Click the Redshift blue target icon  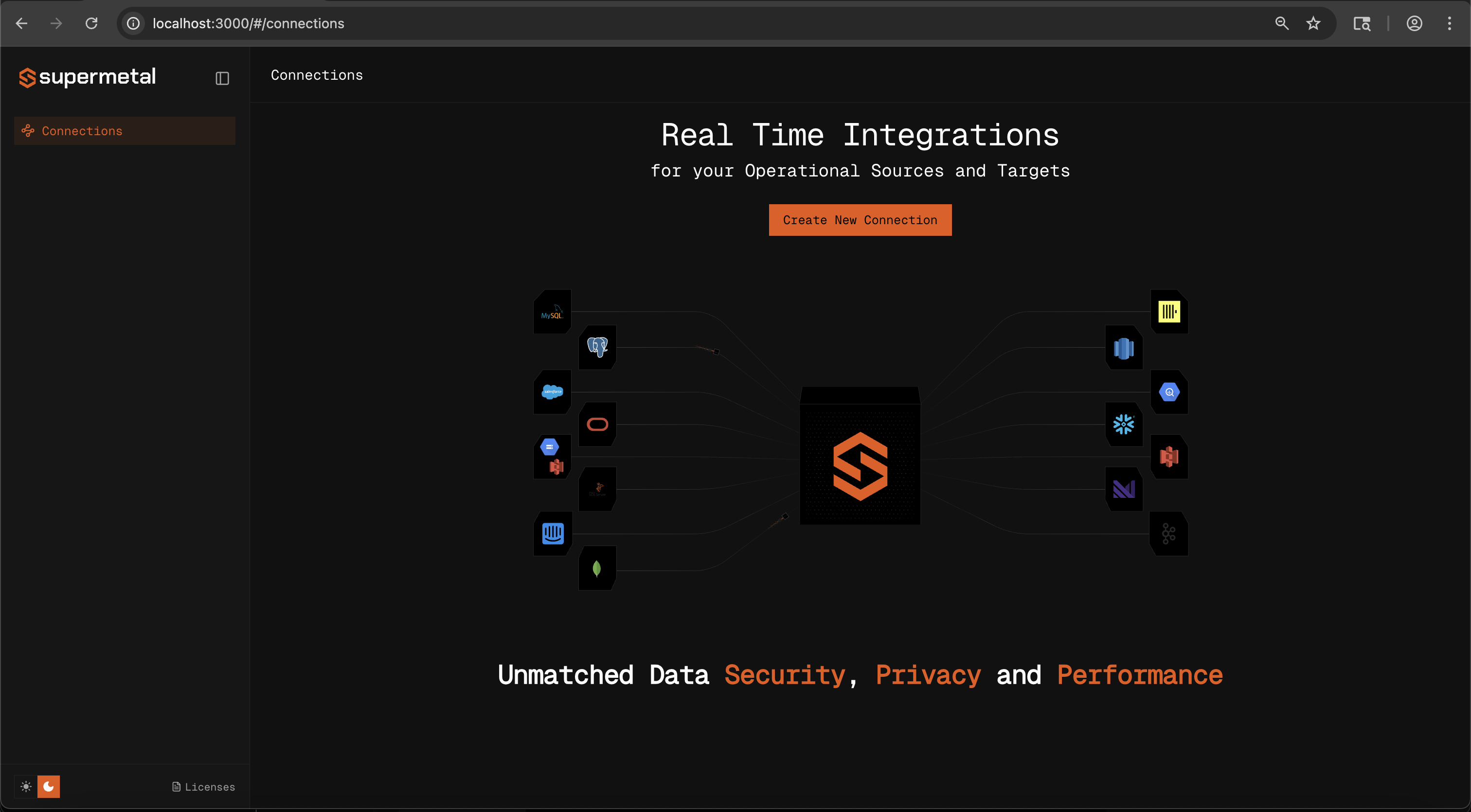click(x=1123, y=348)
